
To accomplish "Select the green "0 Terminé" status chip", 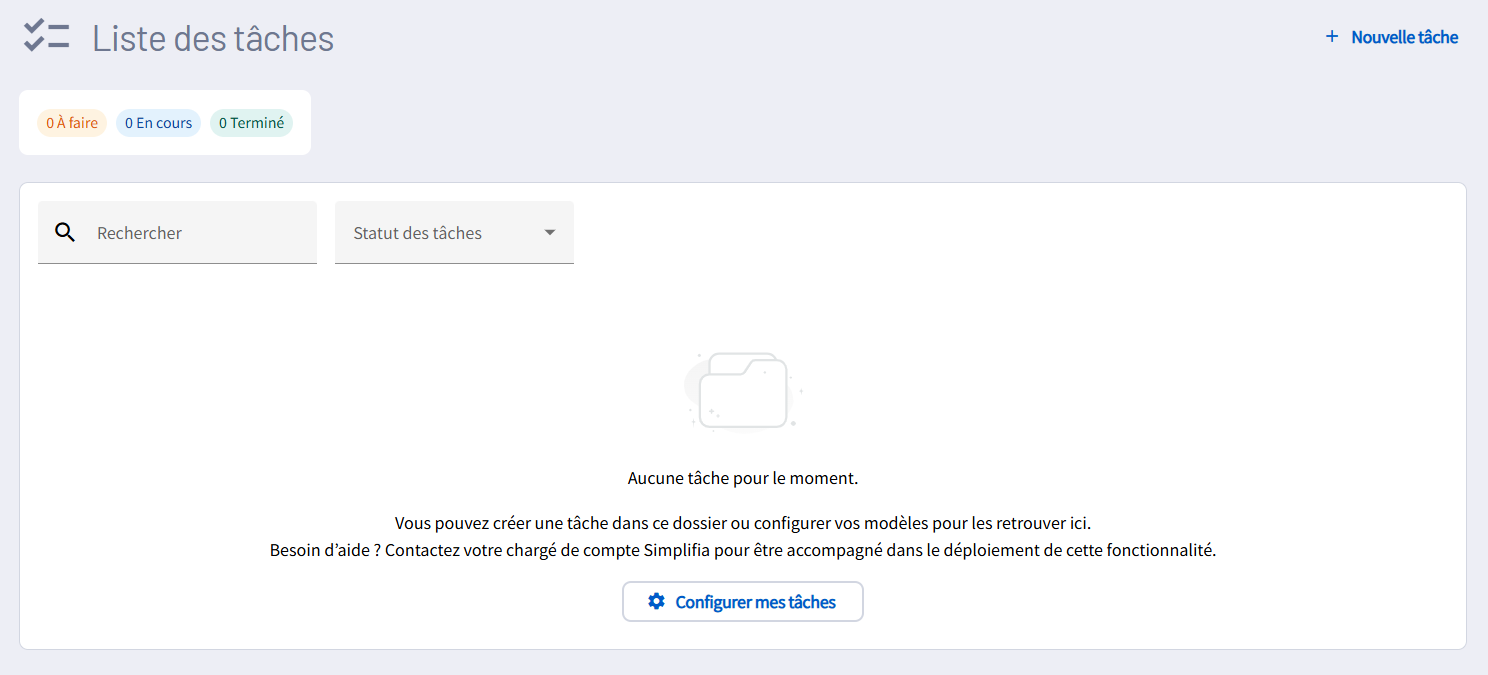I will (251, 123).
